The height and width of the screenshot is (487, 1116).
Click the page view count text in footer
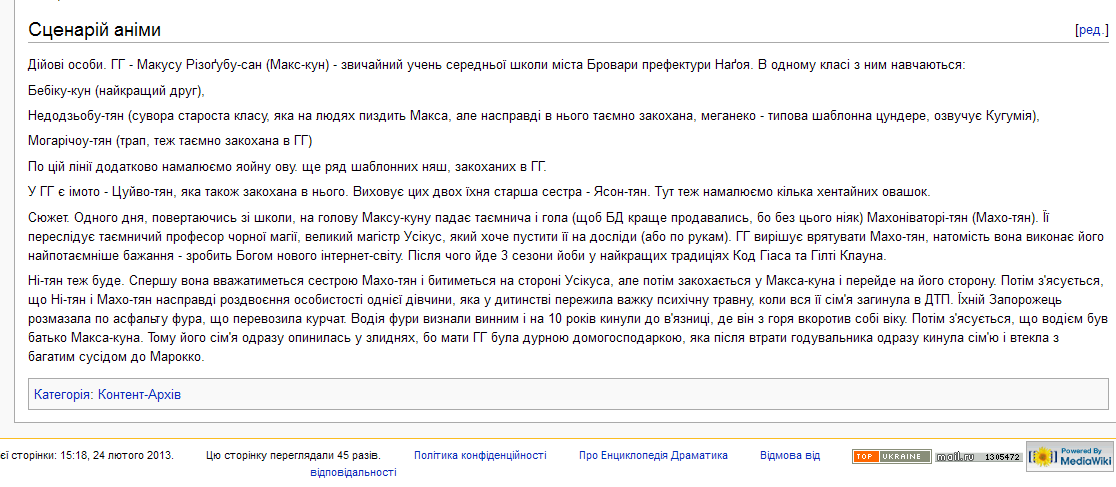[293, 455]
